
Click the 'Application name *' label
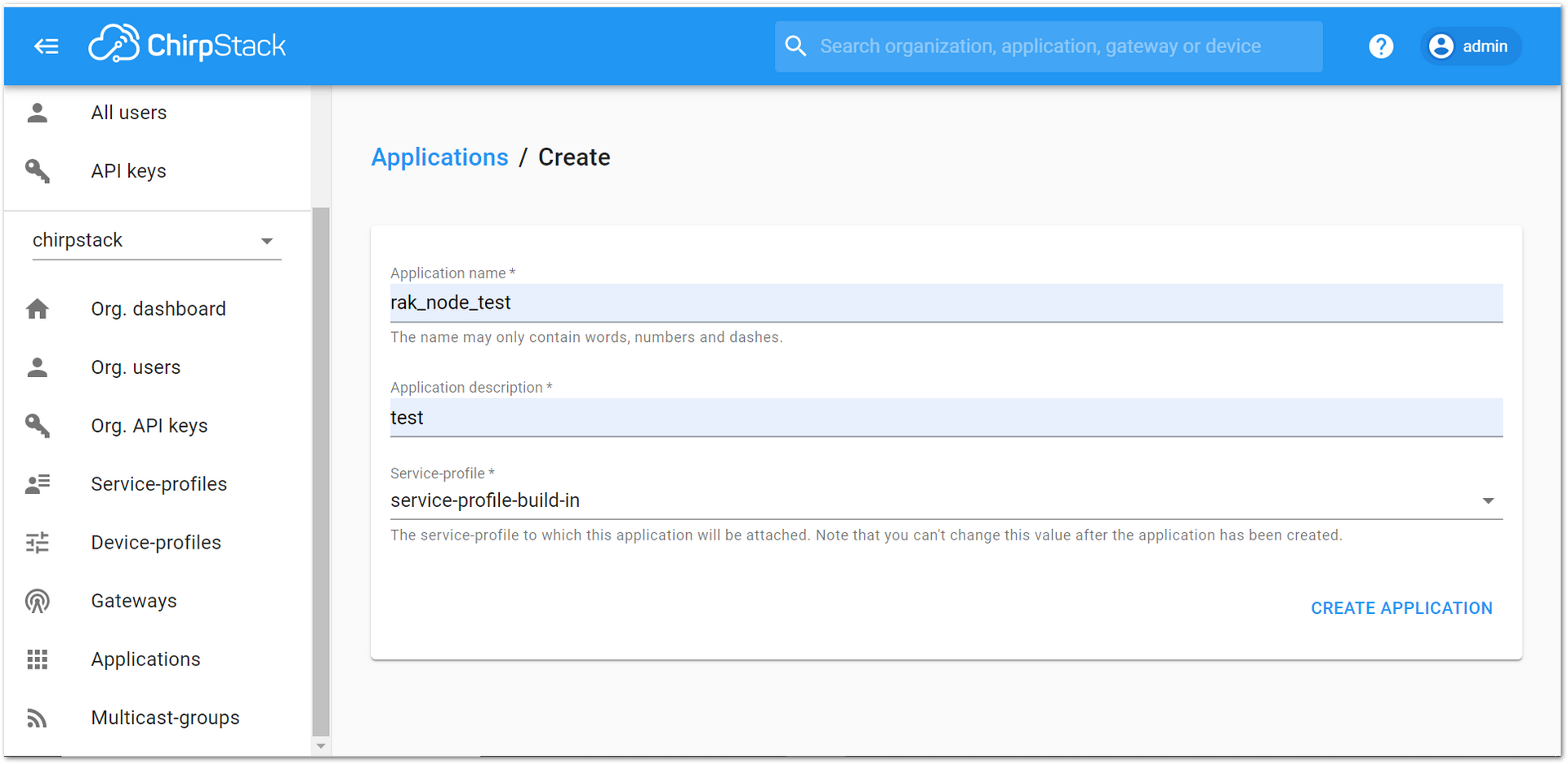coord(452,273)
